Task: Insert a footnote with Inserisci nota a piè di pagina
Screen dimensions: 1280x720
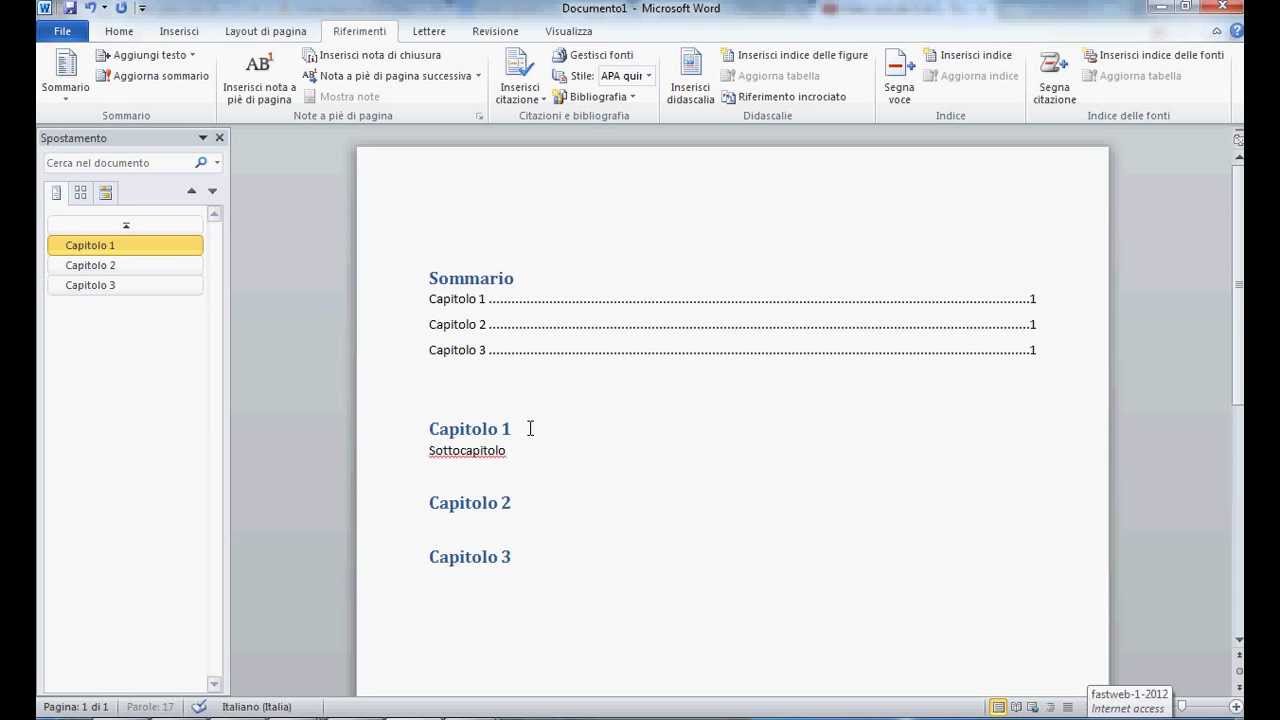Action: coord(259,77)
